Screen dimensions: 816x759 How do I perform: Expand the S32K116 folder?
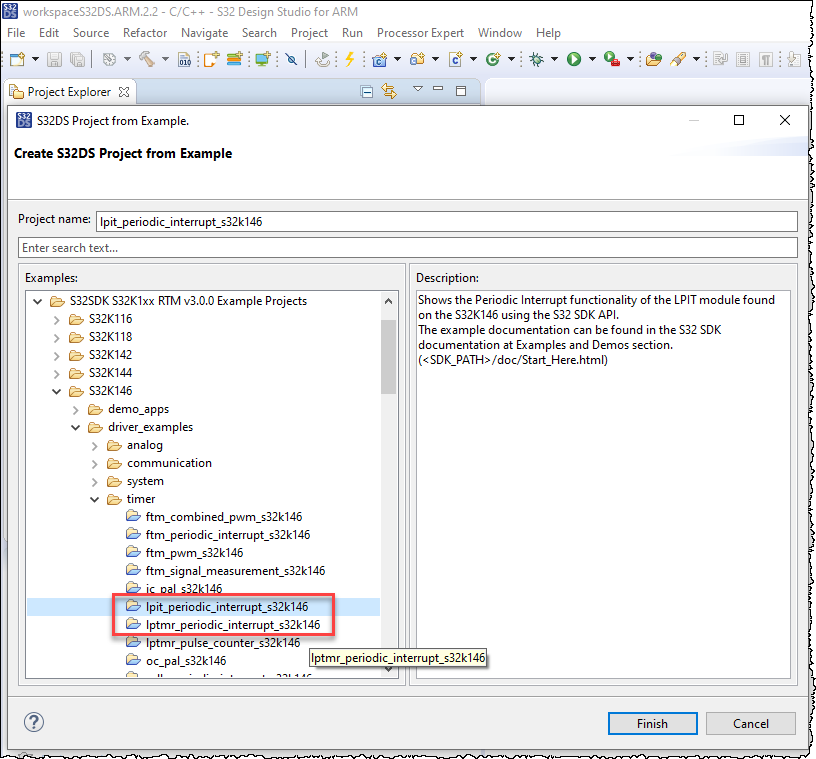[57, 320]
